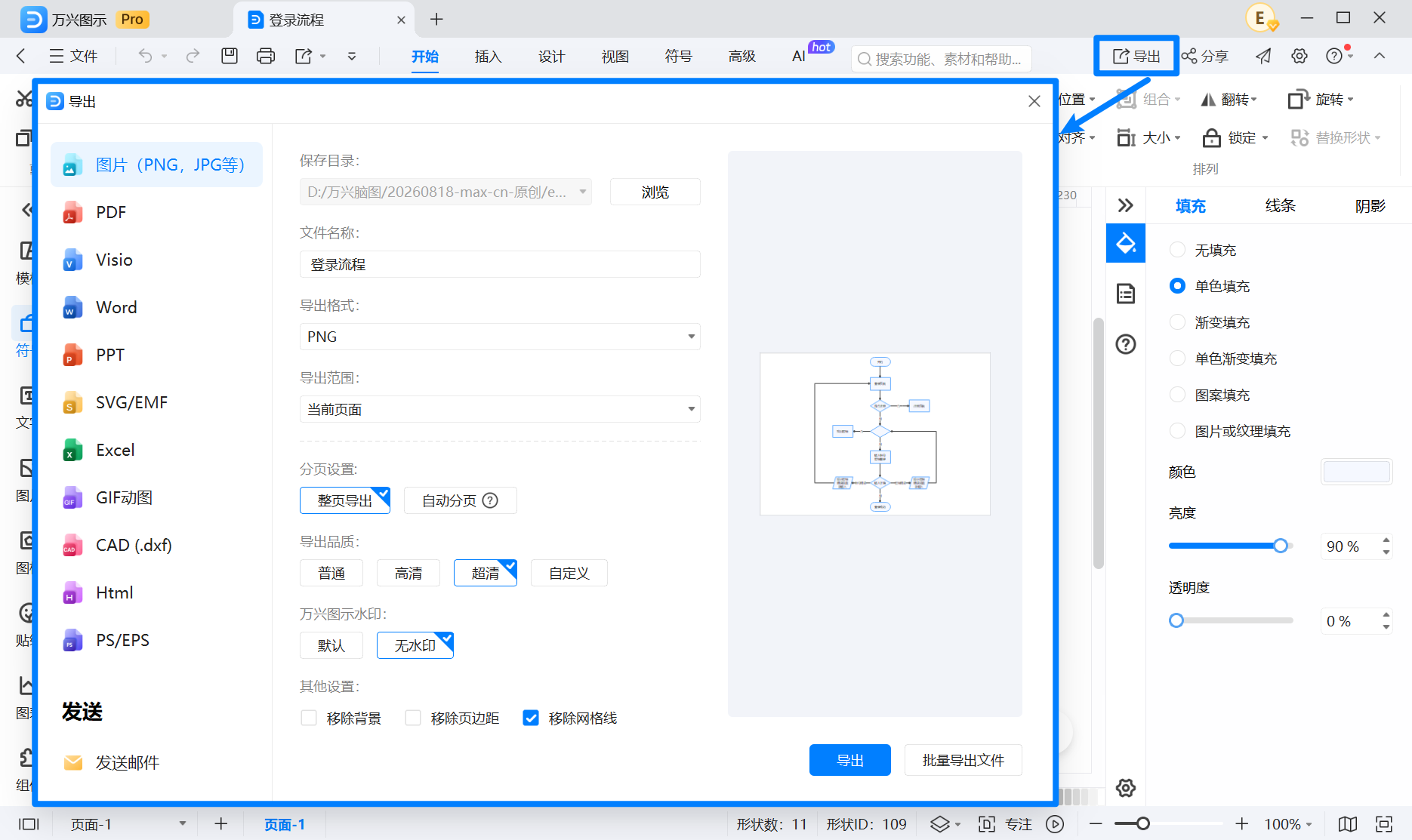Toggle fullscreen icon in status bar
The height and width of the screenshot is (840, 1412).
coord(1384,824)
